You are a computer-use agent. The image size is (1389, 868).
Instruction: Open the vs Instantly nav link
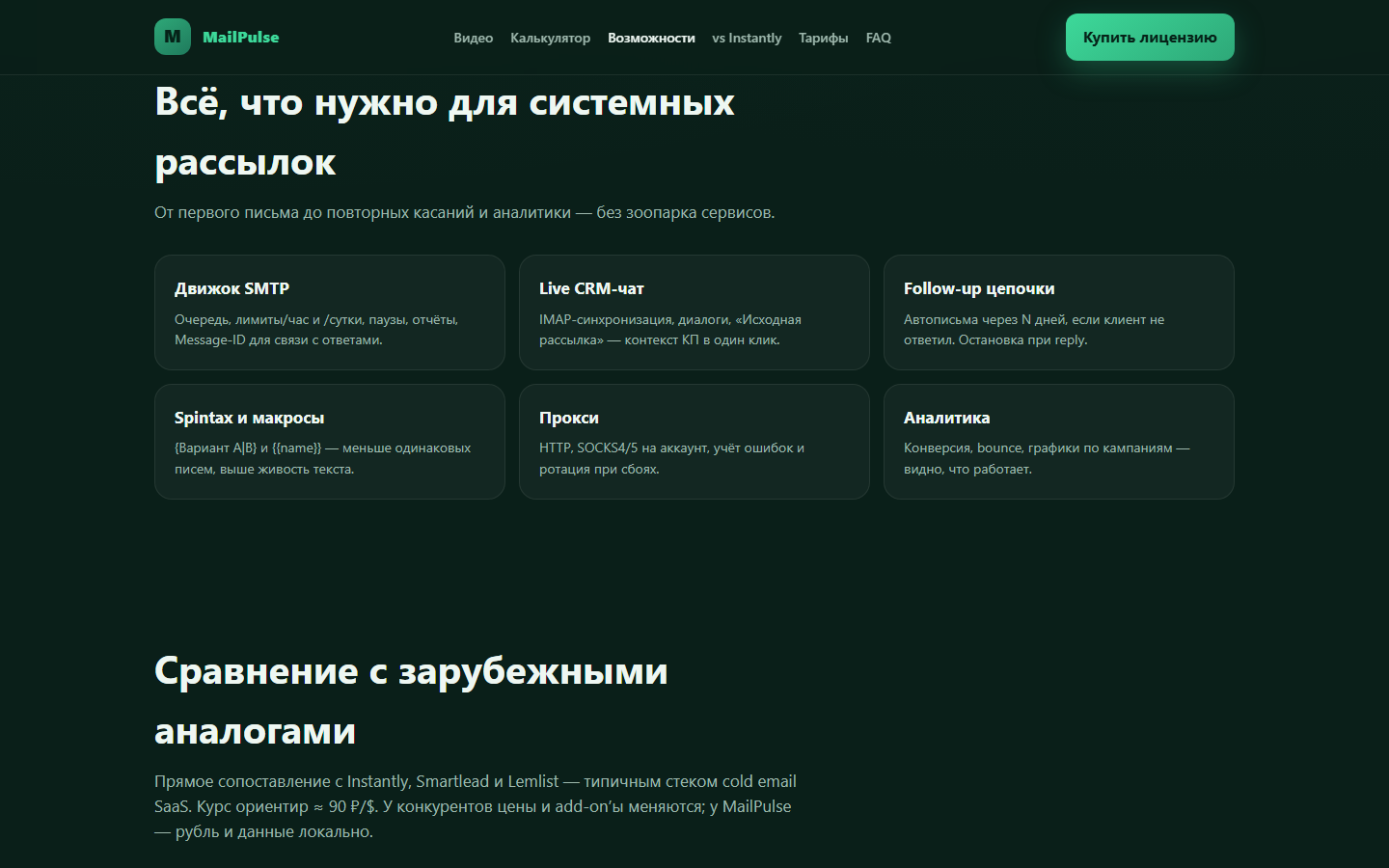coord(747,38)
